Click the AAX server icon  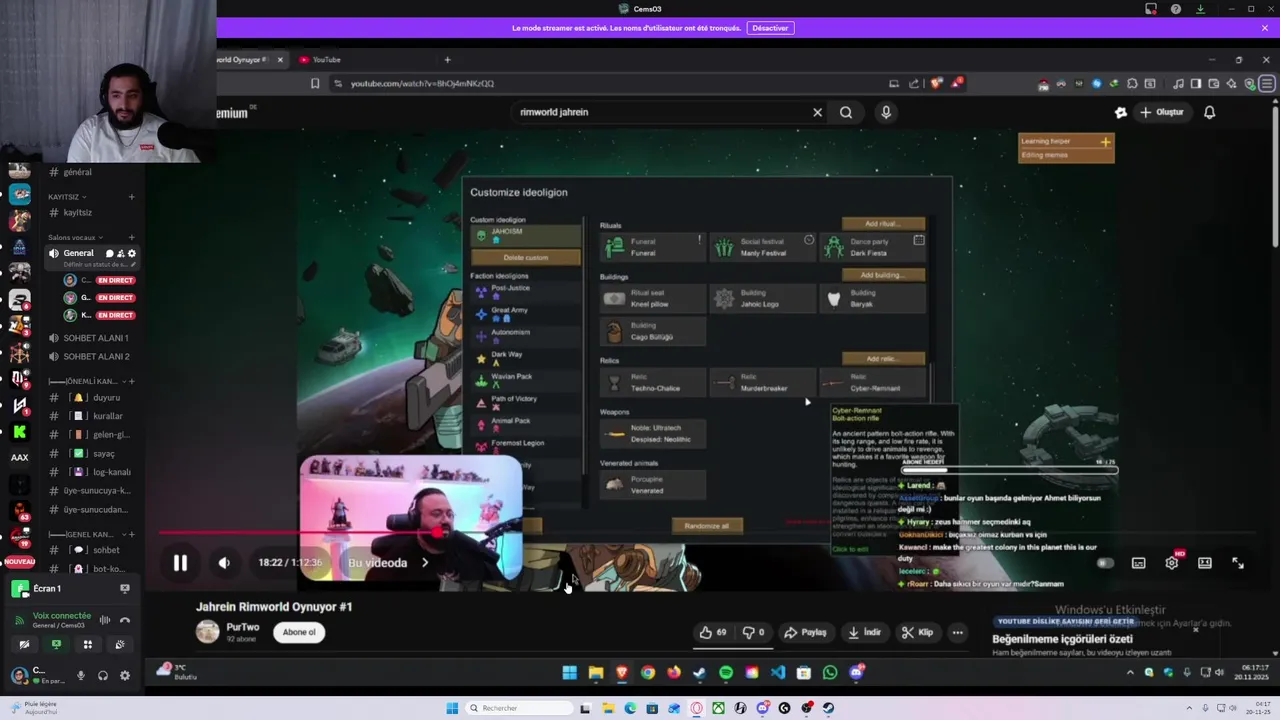point(19,457)
